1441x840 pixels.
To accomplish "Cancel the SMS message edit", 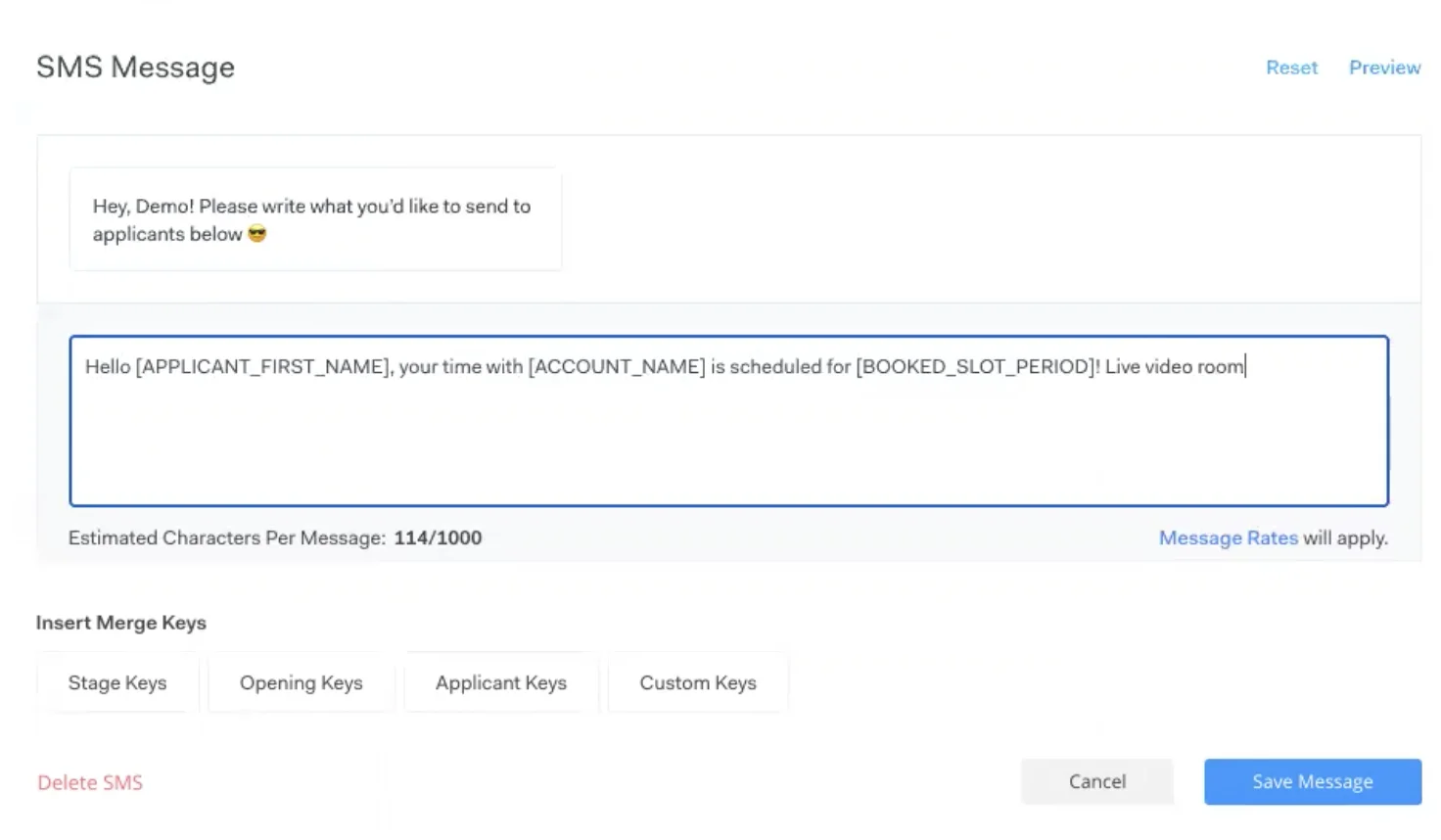I will [x=1097, y=781].
